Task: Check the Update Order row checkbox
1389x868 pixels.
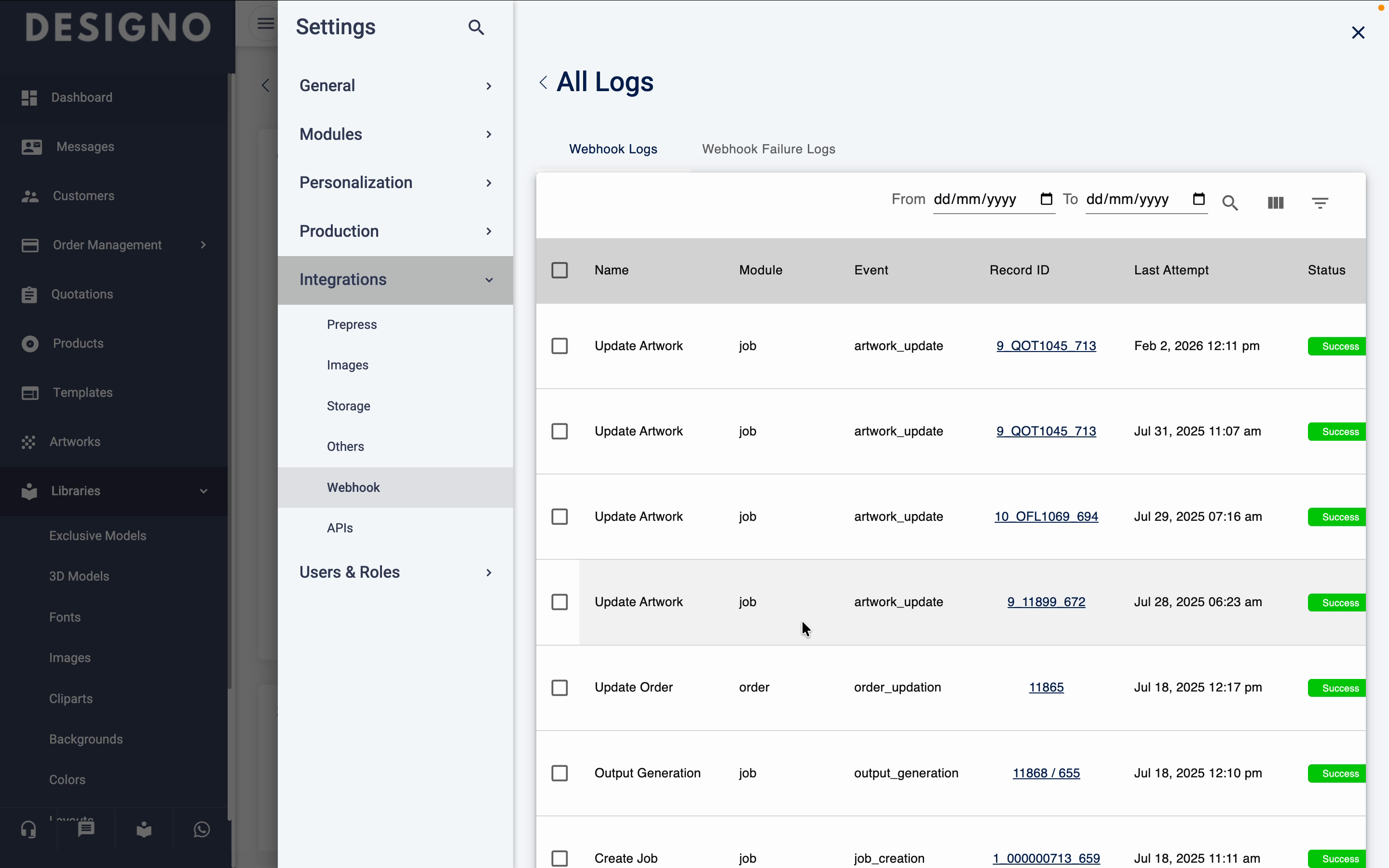Action: 559,688
